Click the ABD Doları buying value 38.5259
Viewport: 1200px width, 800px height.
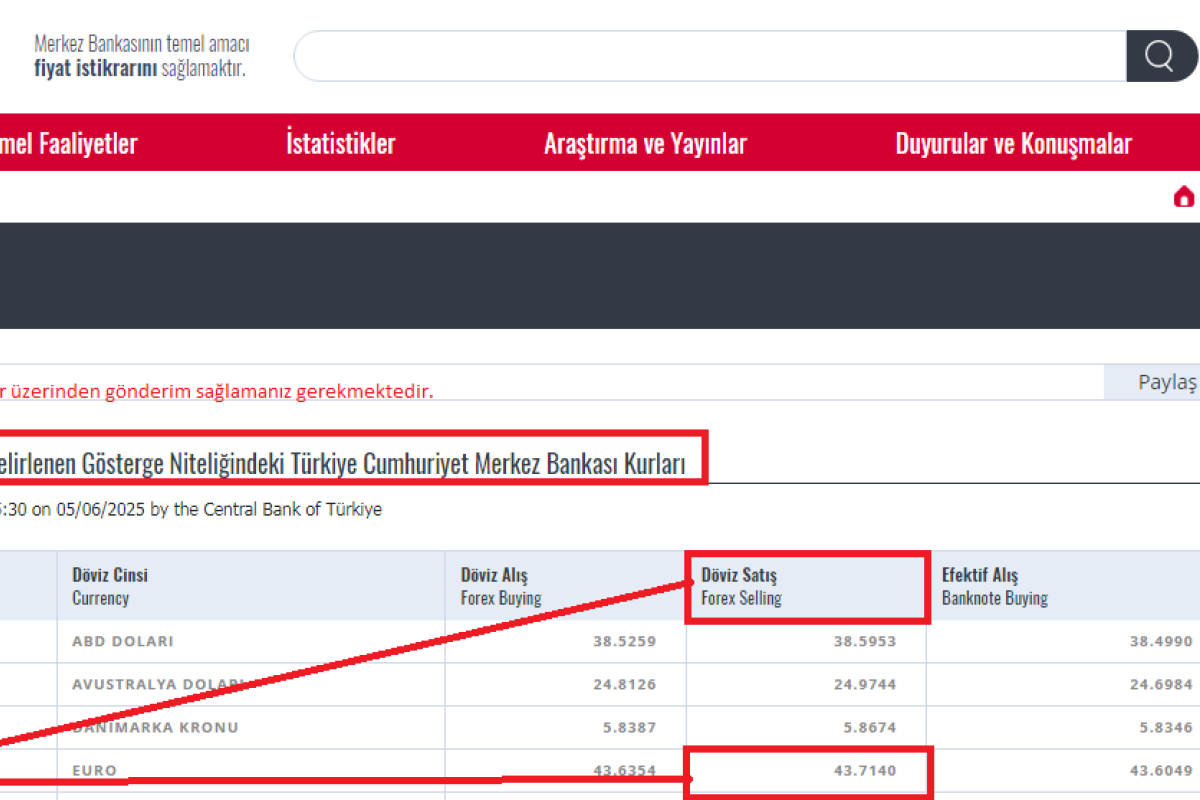tap(625, 641)
